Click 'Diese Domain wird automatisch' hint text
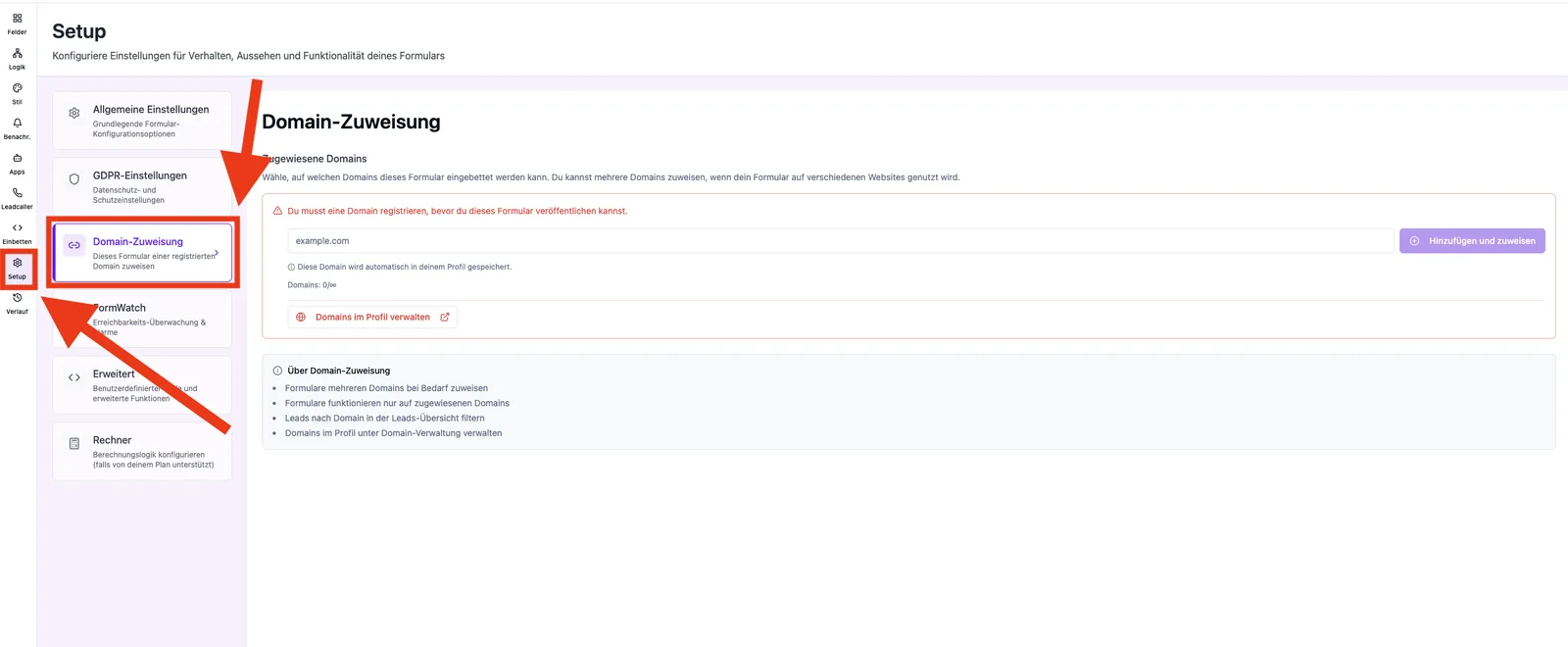Viewport: 1568px width, 647px height. coord(405,267)
